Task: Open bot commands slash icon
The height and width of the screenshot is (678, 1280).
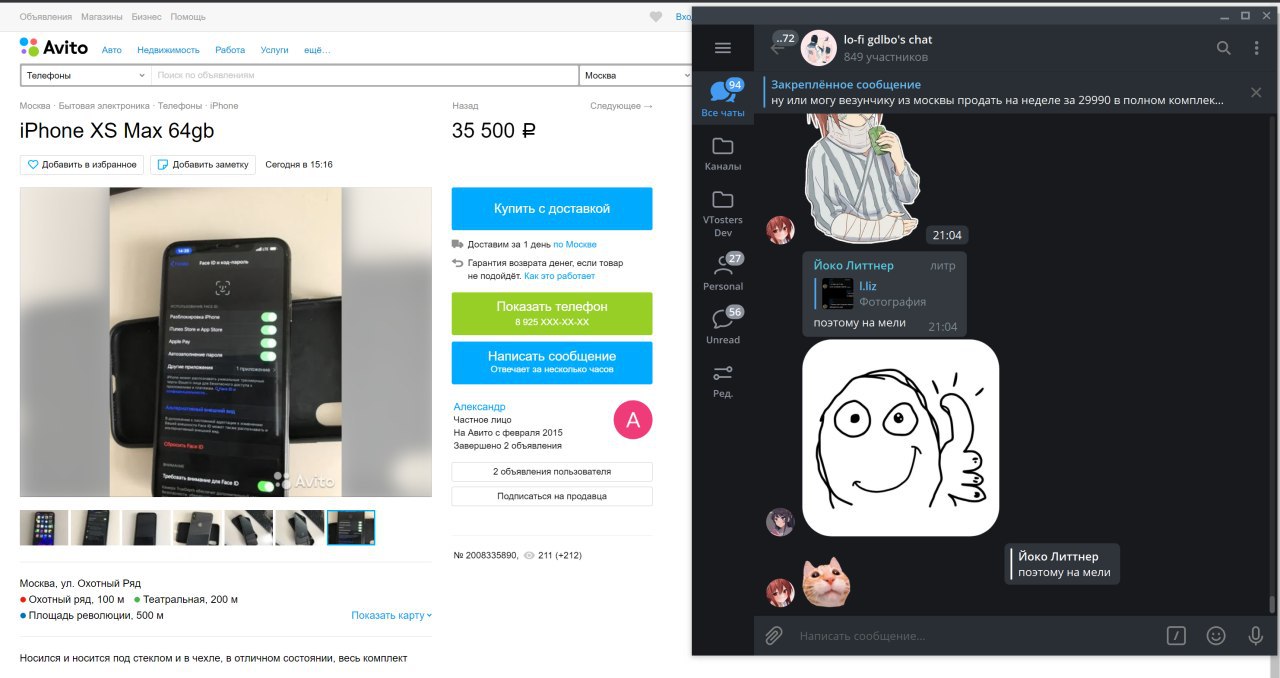Action: point(1176,635)
